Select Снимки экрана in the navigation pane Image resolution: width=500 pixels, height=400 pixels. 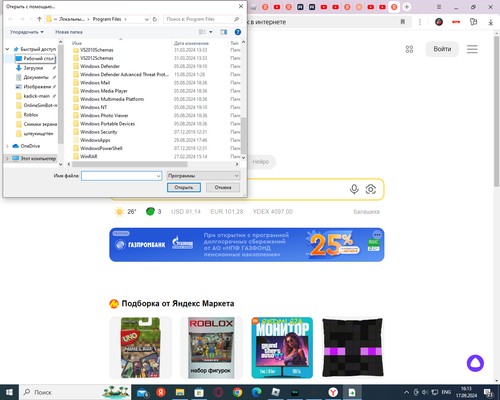coord(37,124)
